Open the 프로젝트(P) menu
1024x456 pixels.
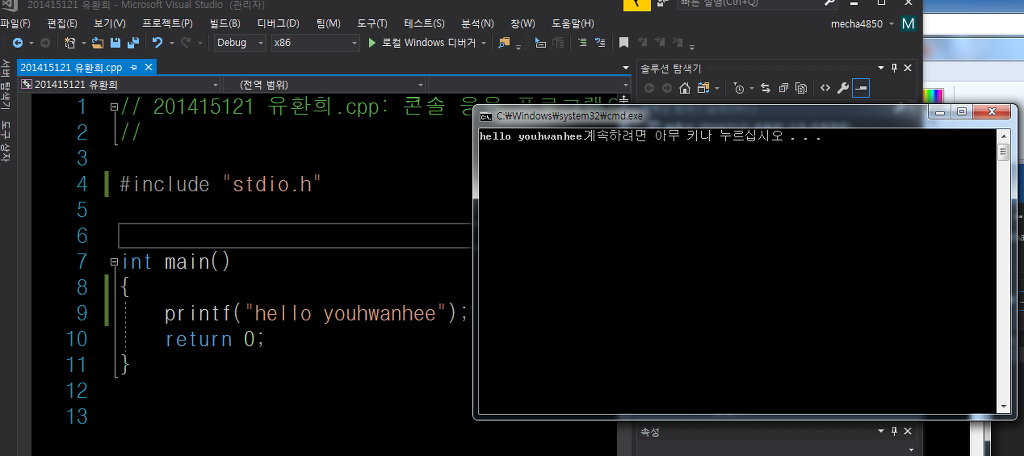pos(167,24)
